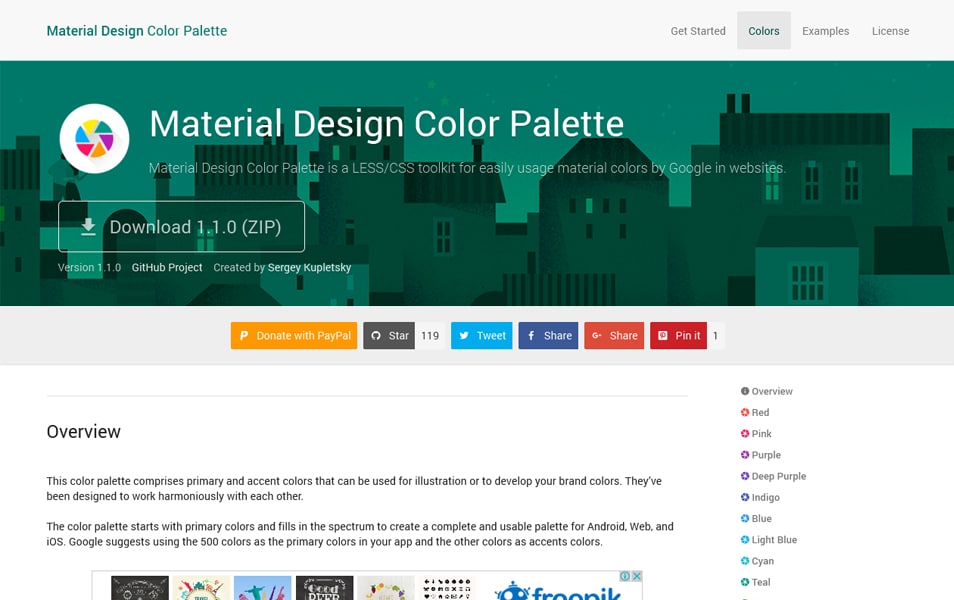Click the Twitter bird icon on the Tweet button
Image resolution: width=954 pixels, height=600 pixels.
pyautogui.click(x=464, y=335)
